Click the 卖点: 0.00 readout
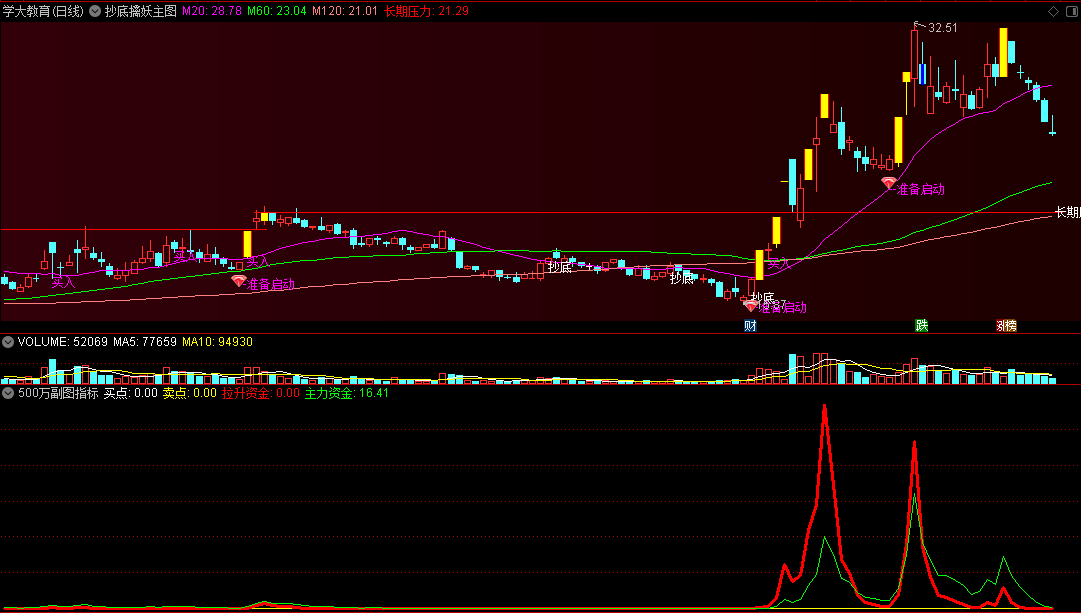 pyautogui.click(x=190, y=393)
